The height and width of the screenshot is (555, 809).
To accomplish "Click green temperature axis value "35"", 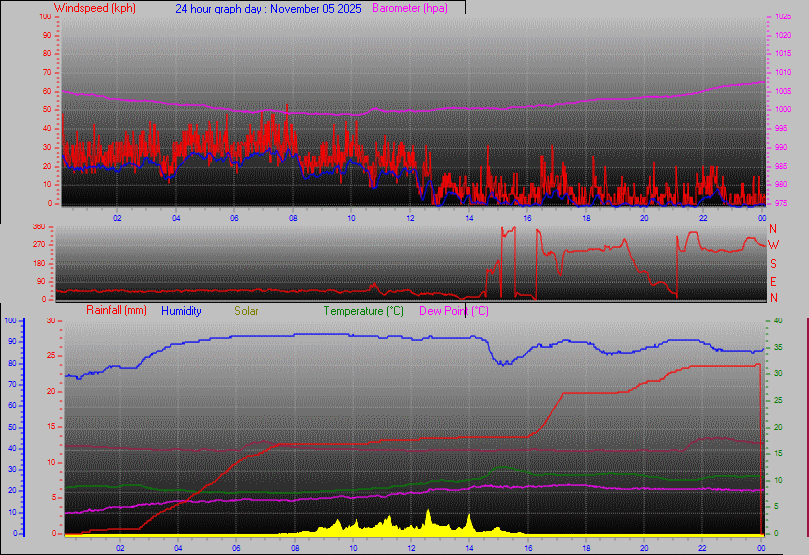I will pos(778,348).
